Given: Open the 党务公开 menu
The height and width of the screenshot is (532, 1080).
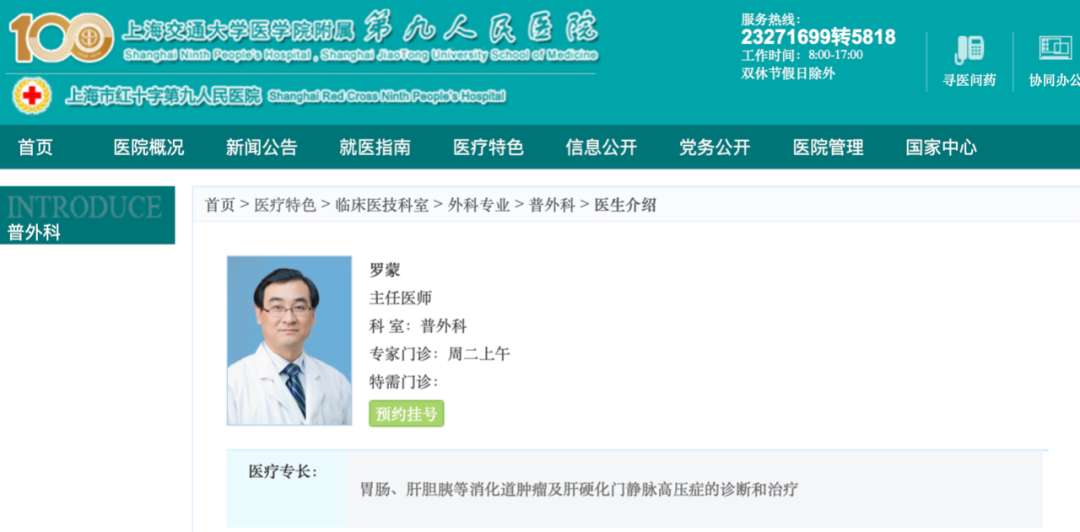Looking at the screenshot, I should (x=714, y=147).
